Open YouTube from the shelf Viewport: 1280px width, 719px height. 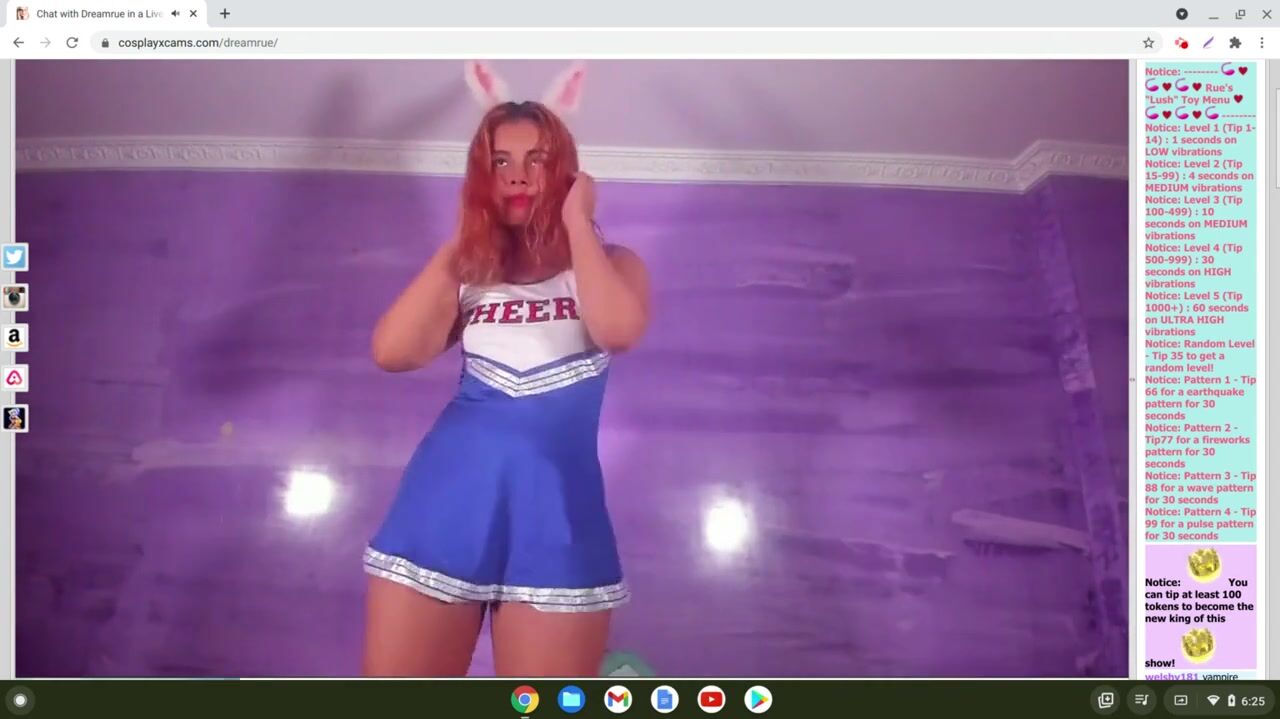[711, 700]
